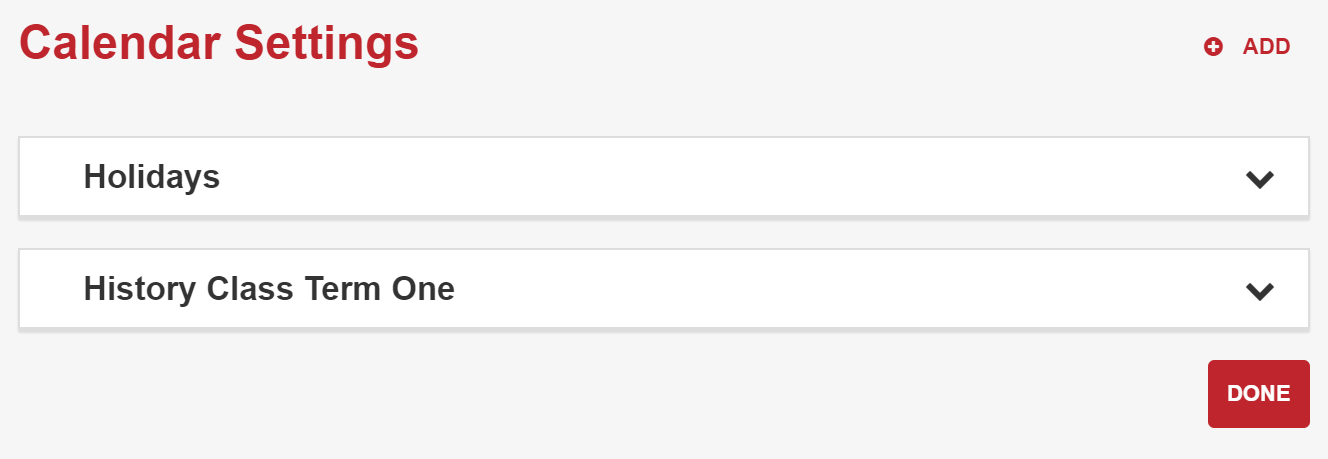Click the word Settings in page title
The image size is (1328, 459).
[326, 44]
